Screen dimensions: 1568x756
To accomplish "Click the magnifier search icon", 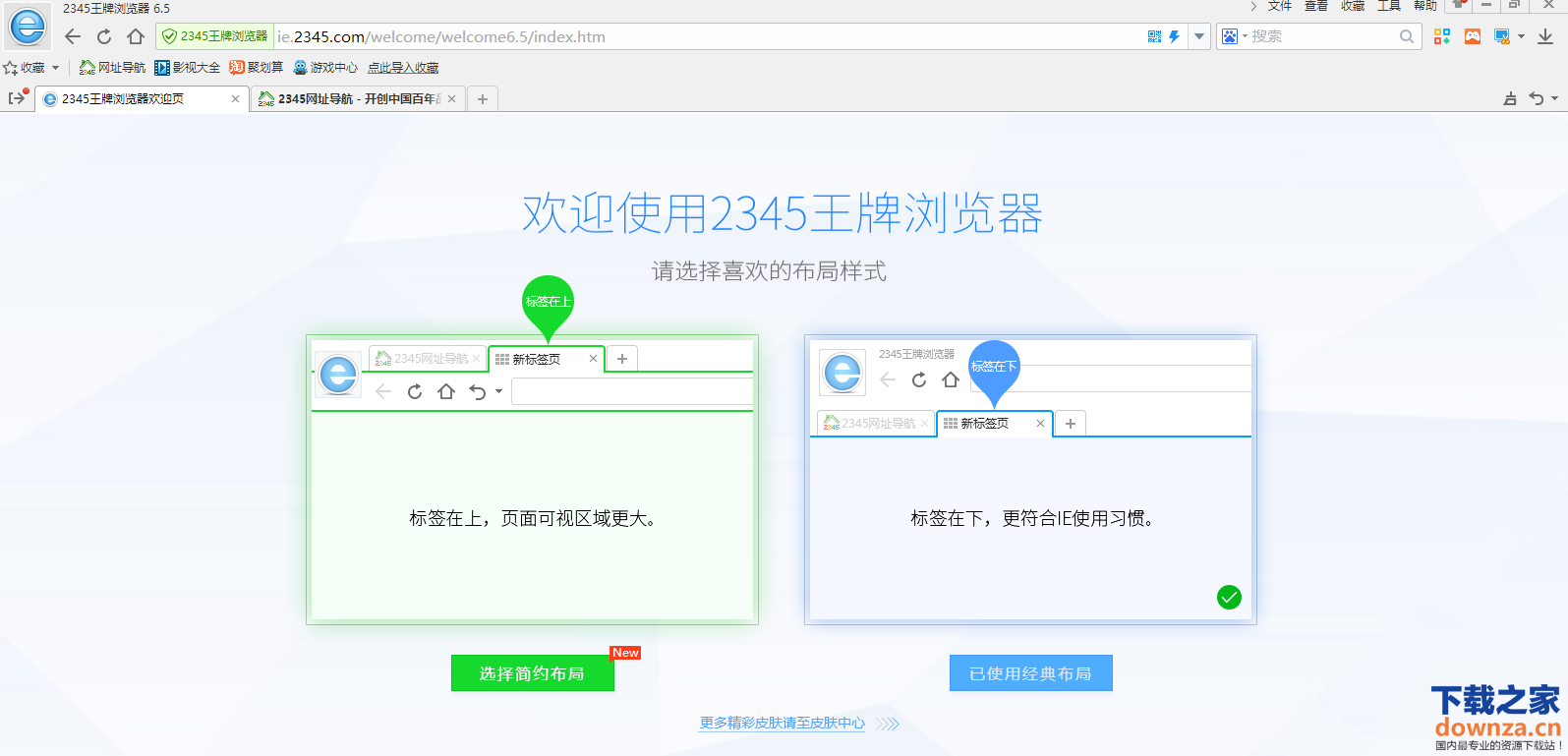I will 1407,36.
